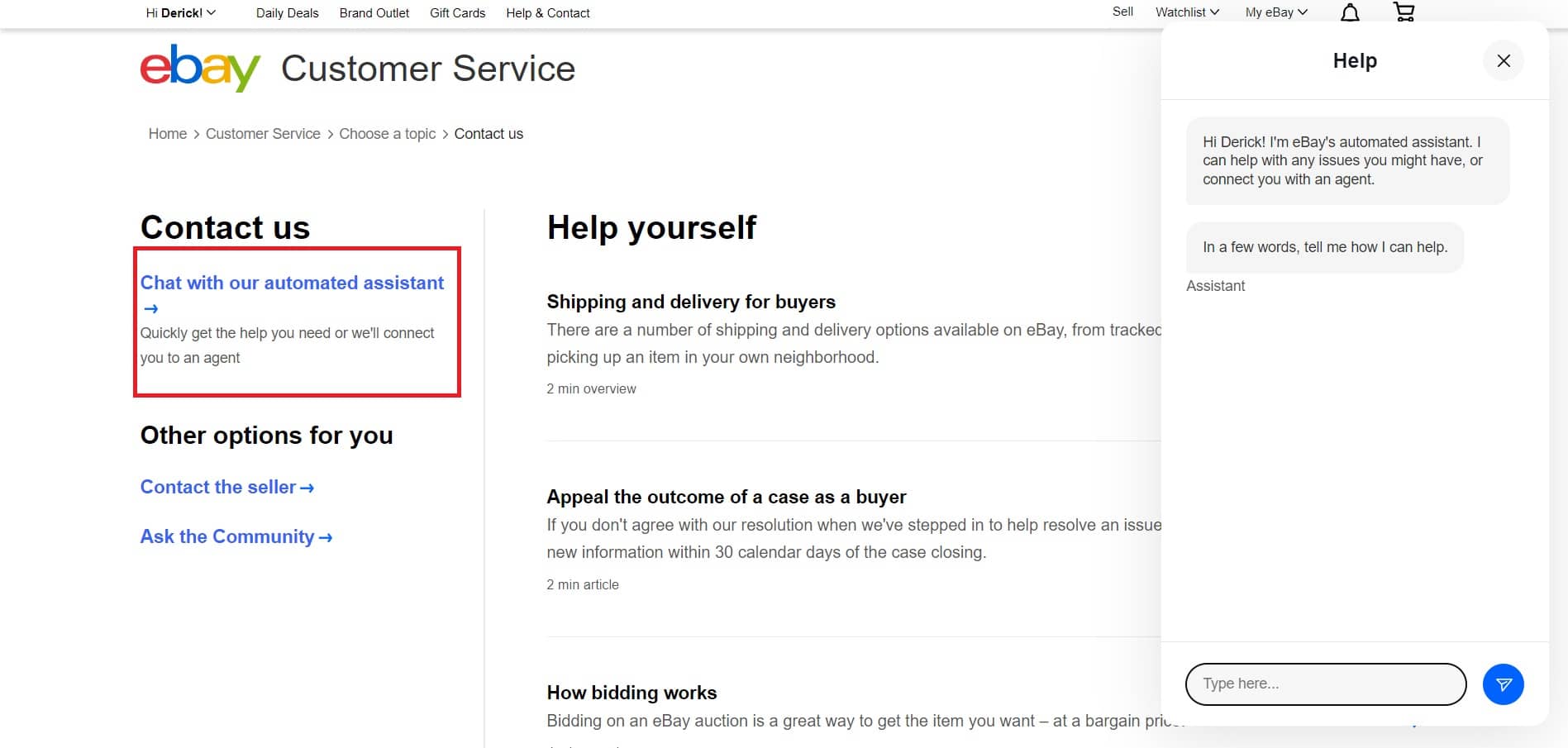
Task: Open Appeal the outcome of a case article
Action: pos(726,497)
